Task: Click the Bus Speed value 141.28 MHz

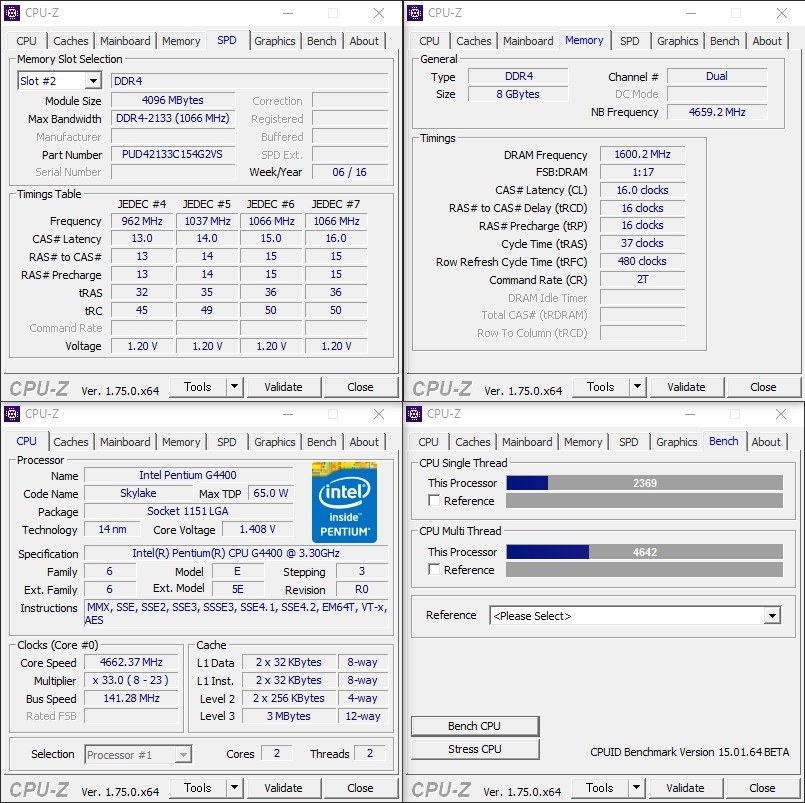Action: point(131,698)
